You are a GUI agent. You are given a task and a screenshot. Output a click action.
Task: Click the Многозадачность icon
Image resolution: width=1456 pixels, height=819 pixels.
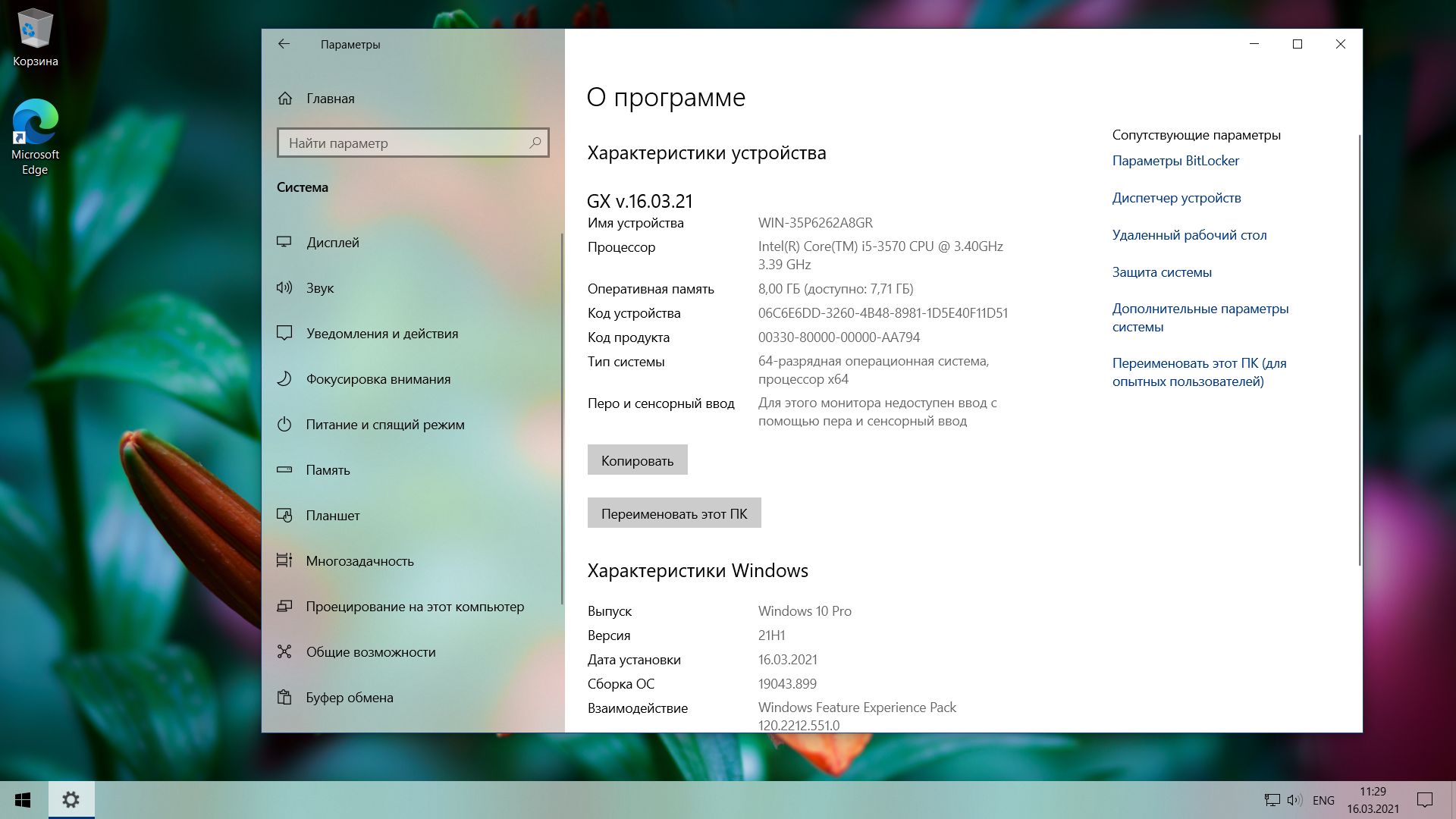284,561
